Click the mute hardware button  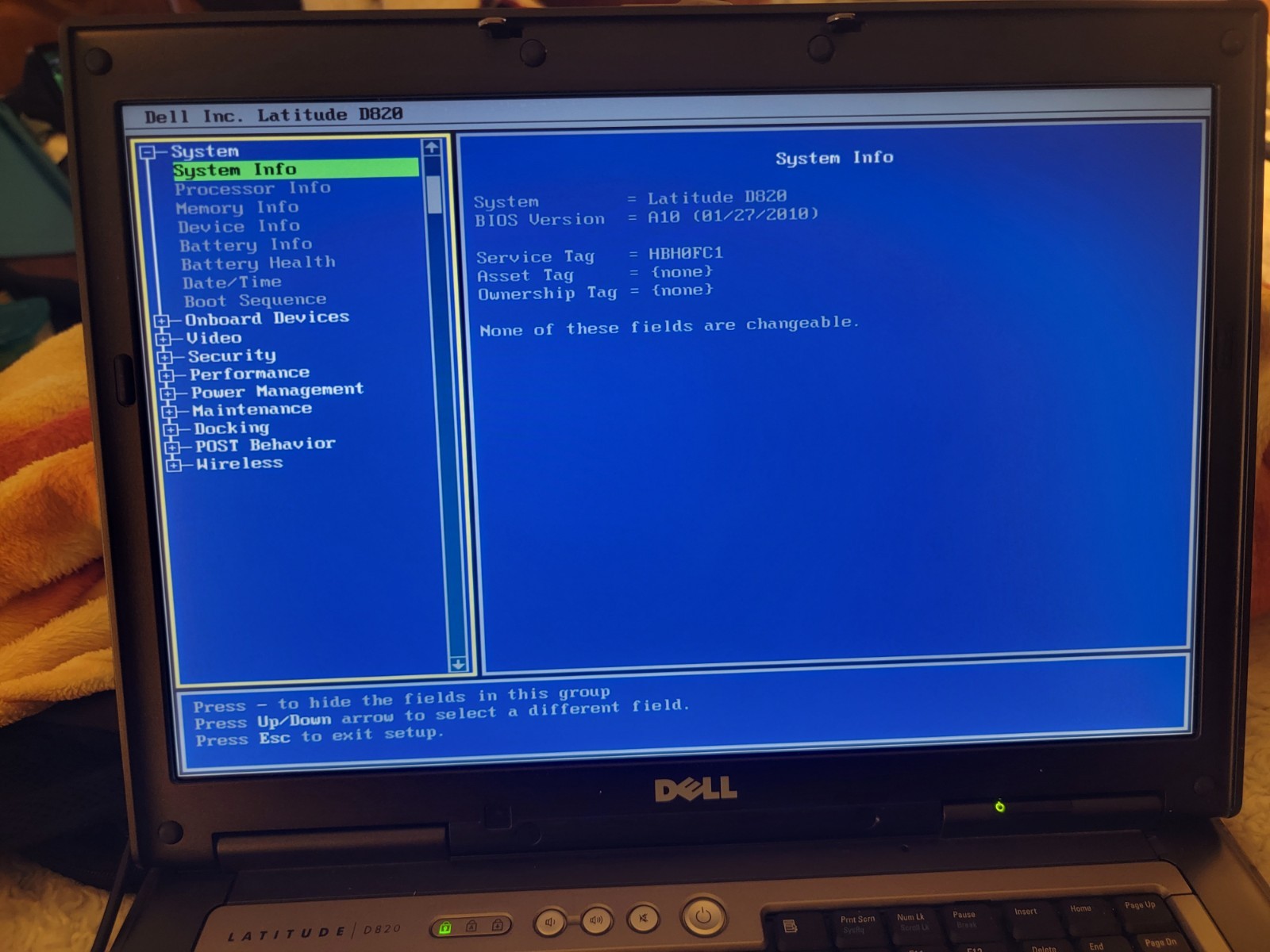[644, 919]
